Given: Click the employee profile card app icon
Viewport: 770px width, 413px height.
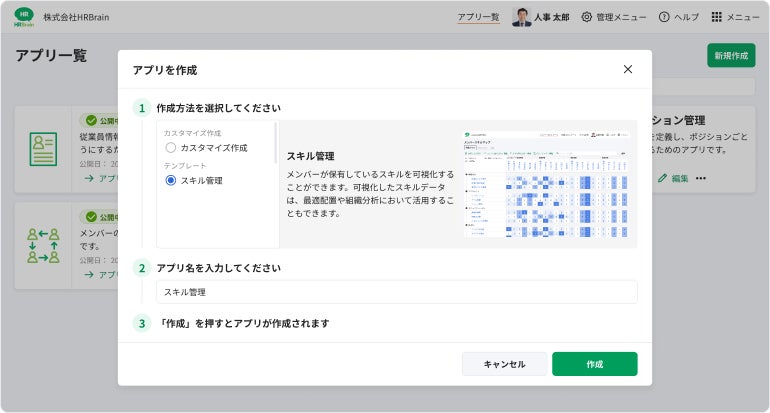Looking at the screenshot, I should coord(43,149).
